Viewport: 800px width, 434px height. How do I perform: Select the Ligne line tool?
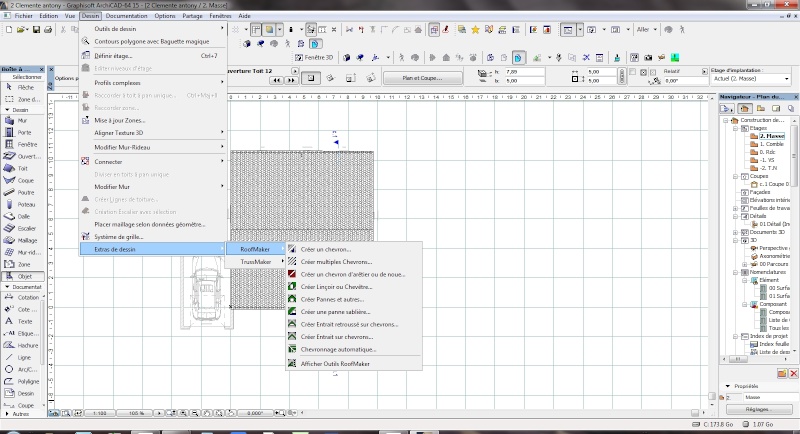[22, 358]
